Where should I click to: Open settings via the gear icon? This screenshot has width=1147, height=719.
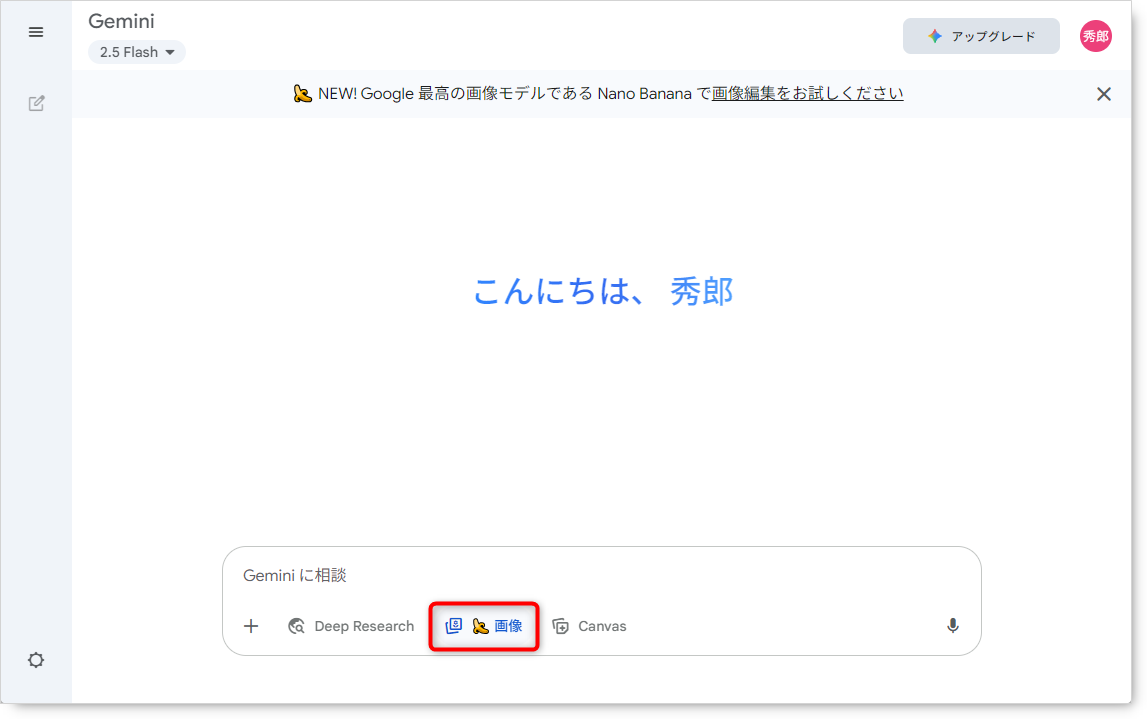(x=36, y=660)
